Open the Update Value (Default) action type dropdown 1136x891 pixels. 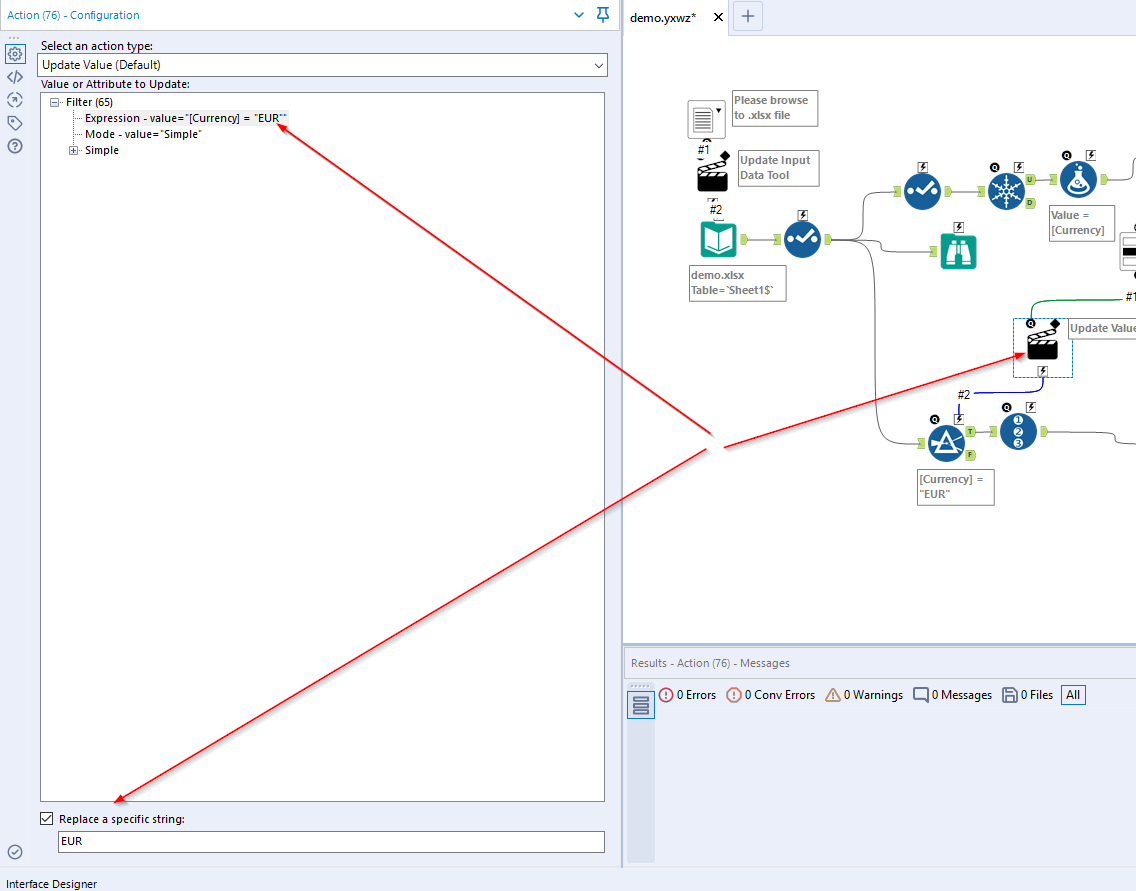pyautogui.click(x=598, y=64)
